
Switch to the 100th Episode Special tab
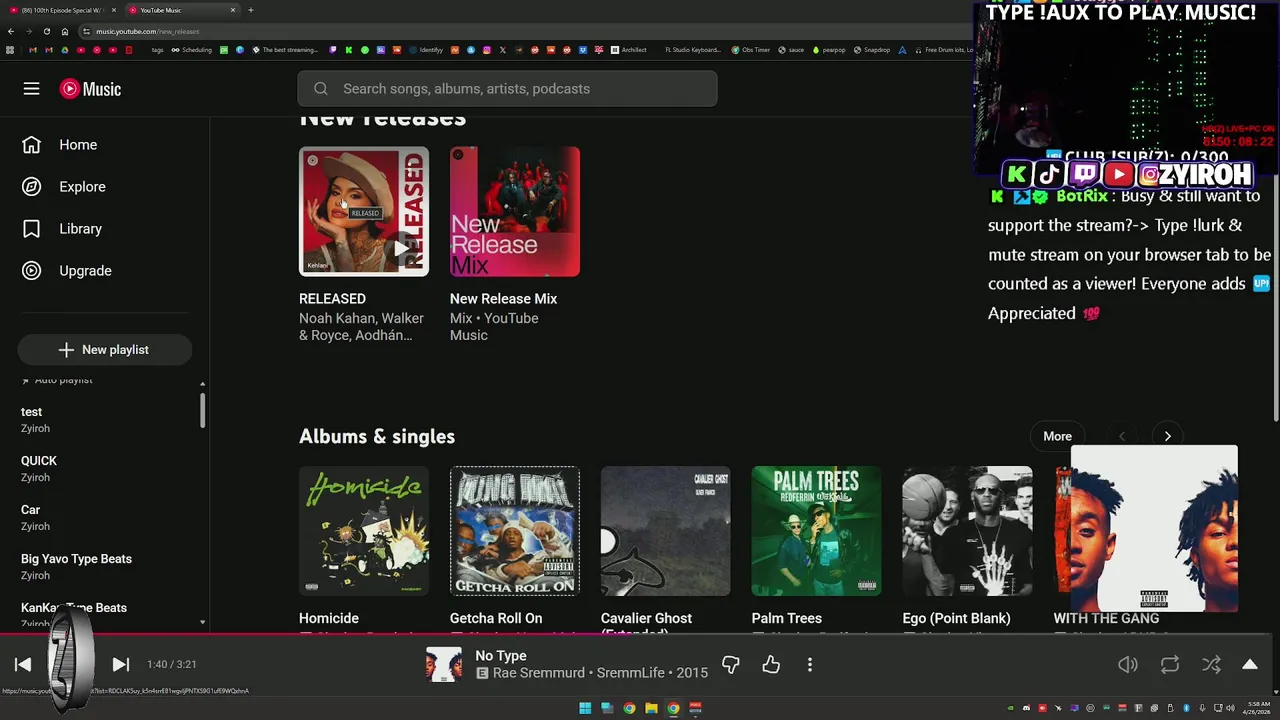click(x=62, y=10)
